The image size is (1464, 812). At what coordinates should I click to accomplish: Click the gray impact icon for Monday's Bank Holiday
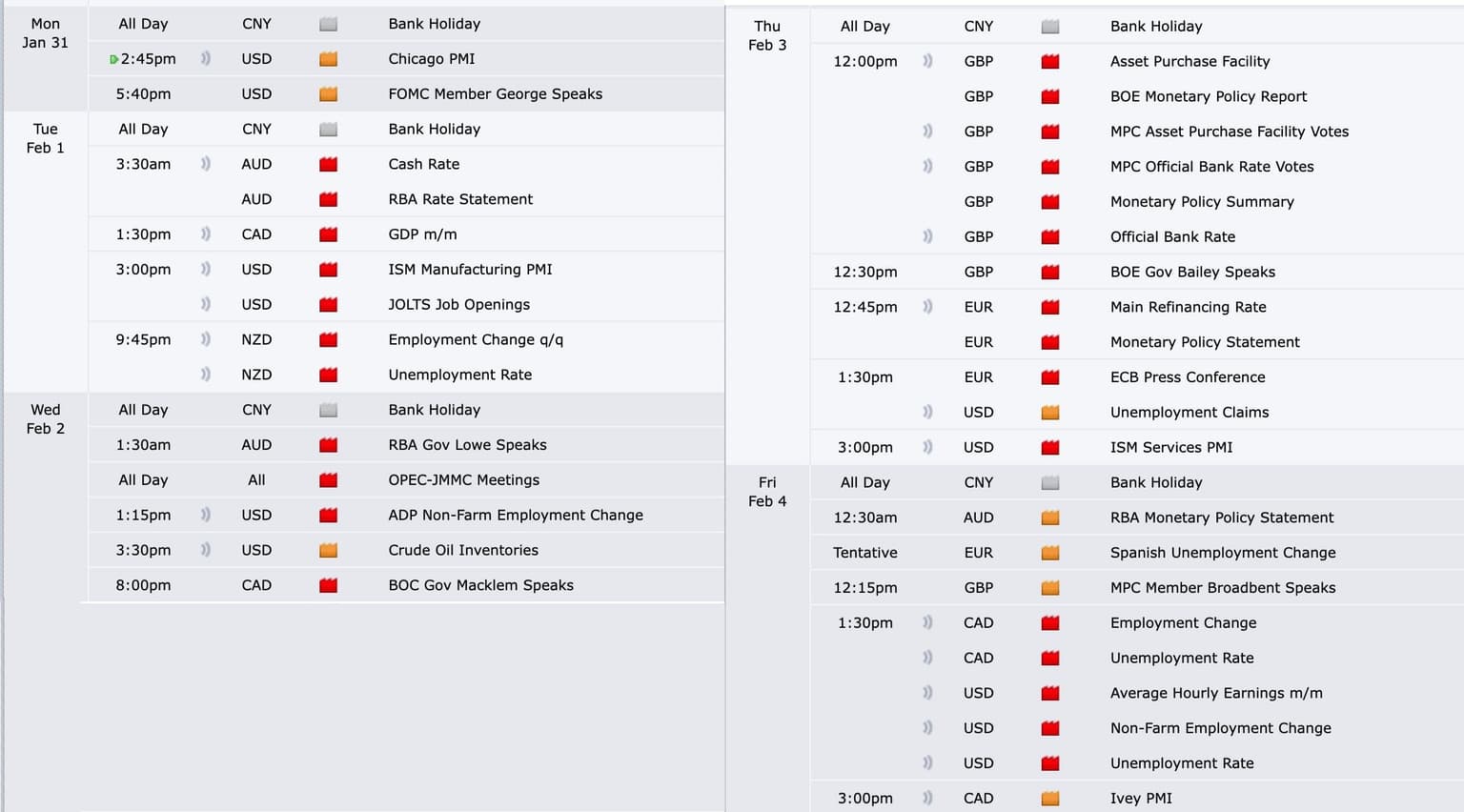point(328,24)
